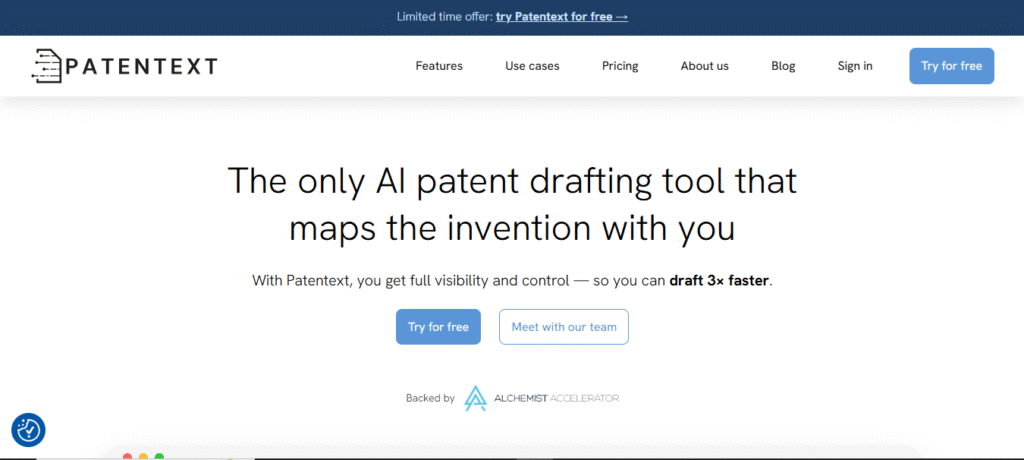Visit the Blog from the navigation
1024x460 pixels.
point(783,66)
